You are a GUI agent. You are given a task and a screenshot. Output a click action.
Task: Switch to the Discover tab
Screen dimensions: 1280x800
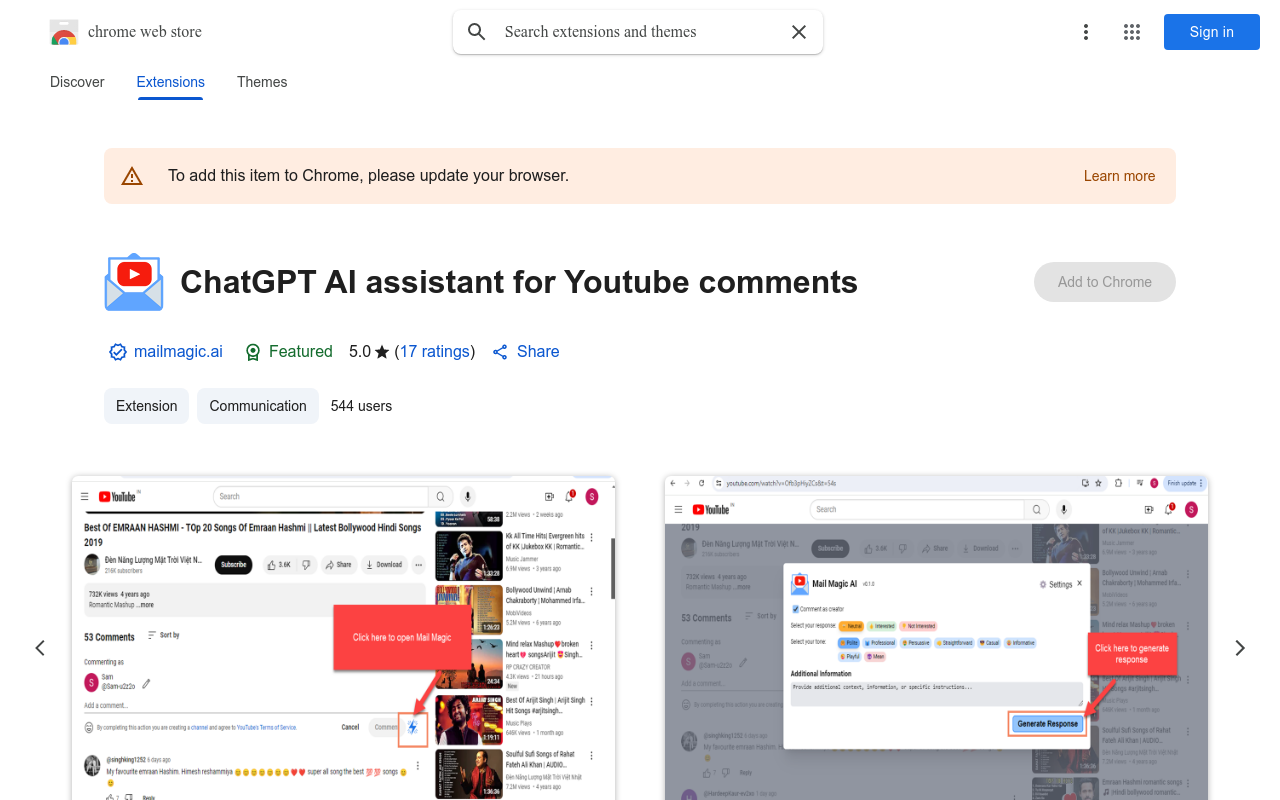[x=77, y=82]
